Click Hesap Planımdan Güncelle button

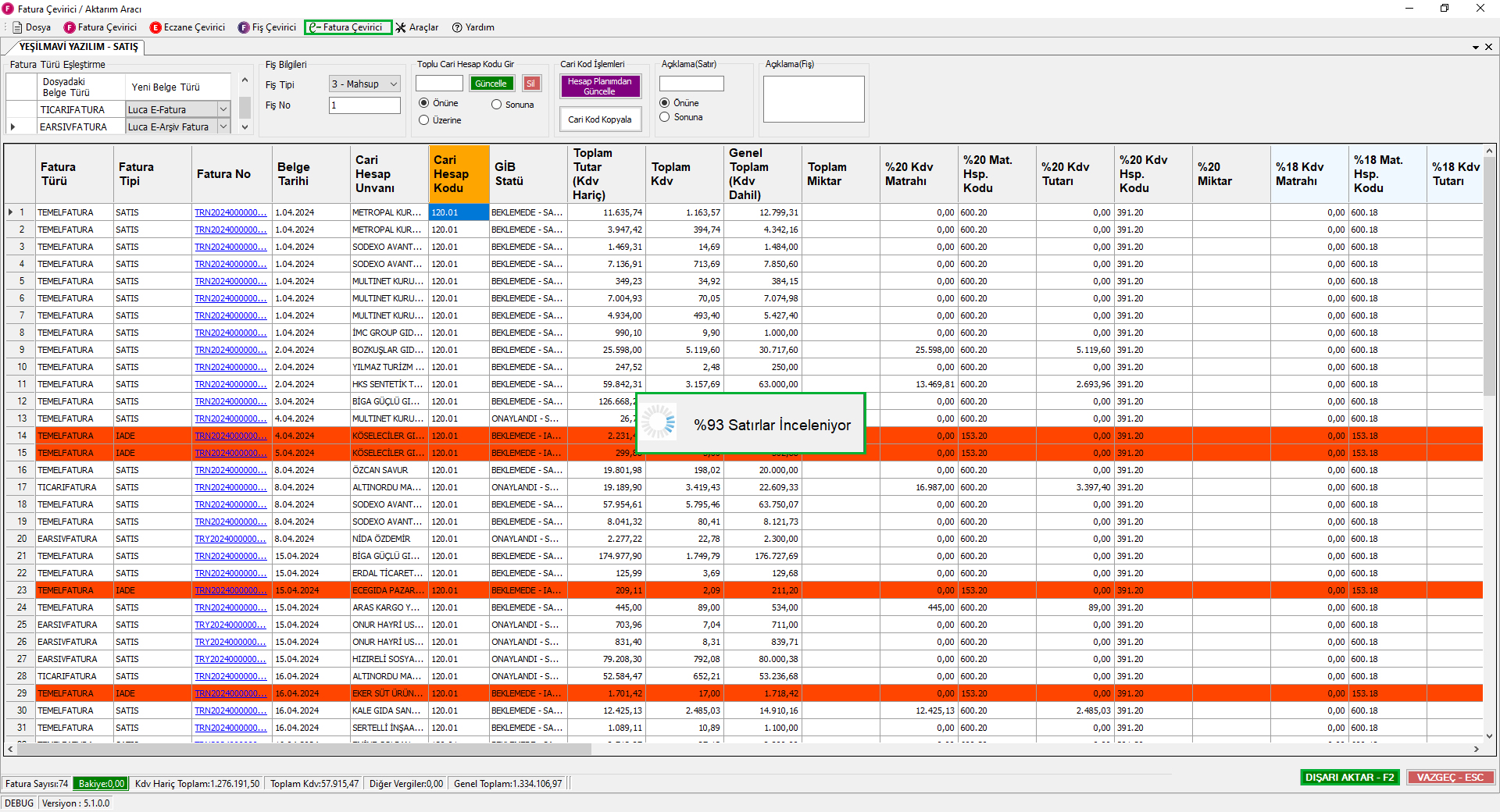[600, 86]
